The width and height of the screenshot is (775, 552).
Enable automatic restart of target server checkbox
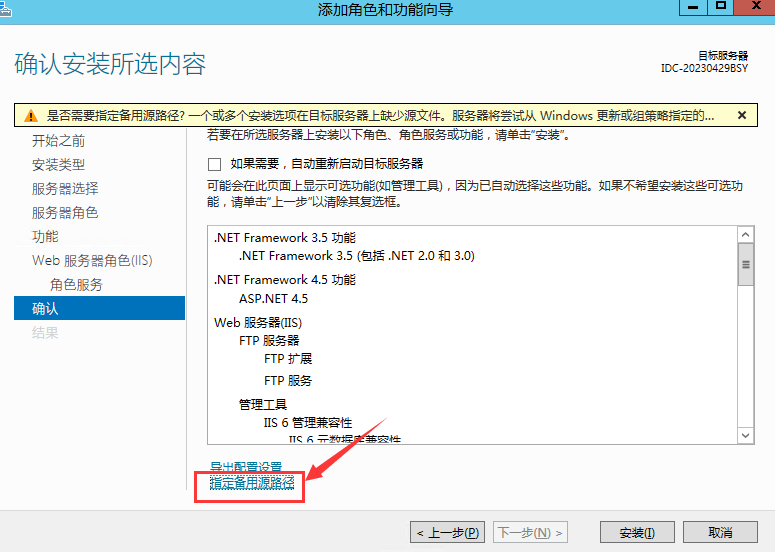pyautogui.click(x=215, y=164)
